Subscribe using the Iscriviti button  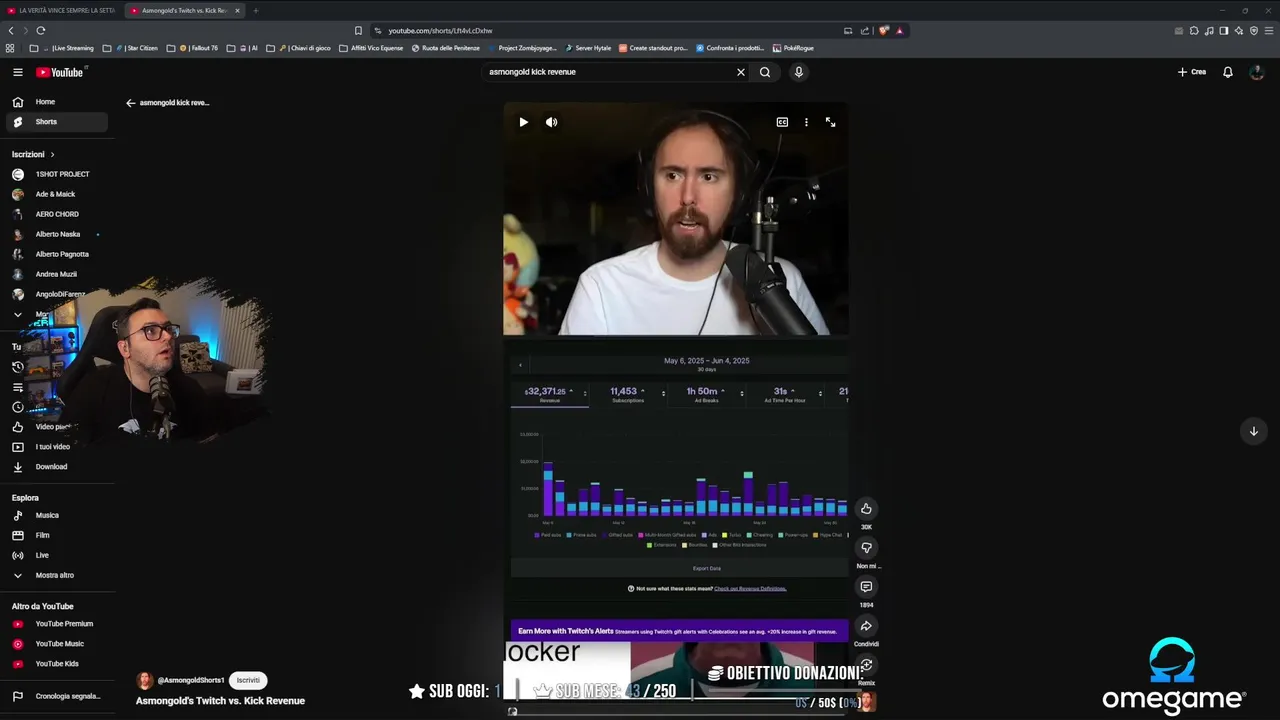point(248,680)
